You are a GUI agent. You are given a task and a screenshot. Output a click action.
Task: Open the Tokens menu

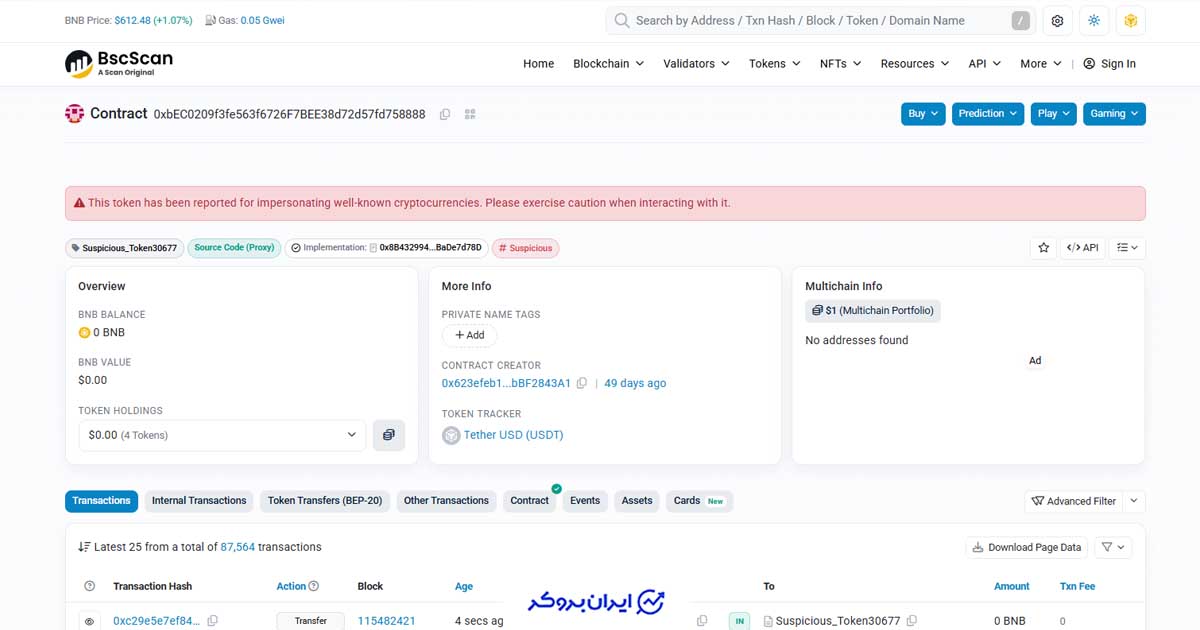pyautogui.click(x=774, y=64)
